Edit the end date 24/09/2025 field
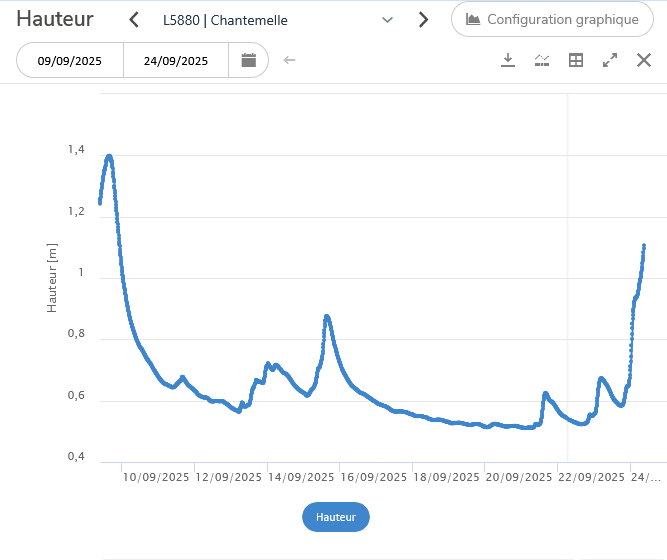The width and height of the screenshot is (667, 560). click(x=176, y=60)
